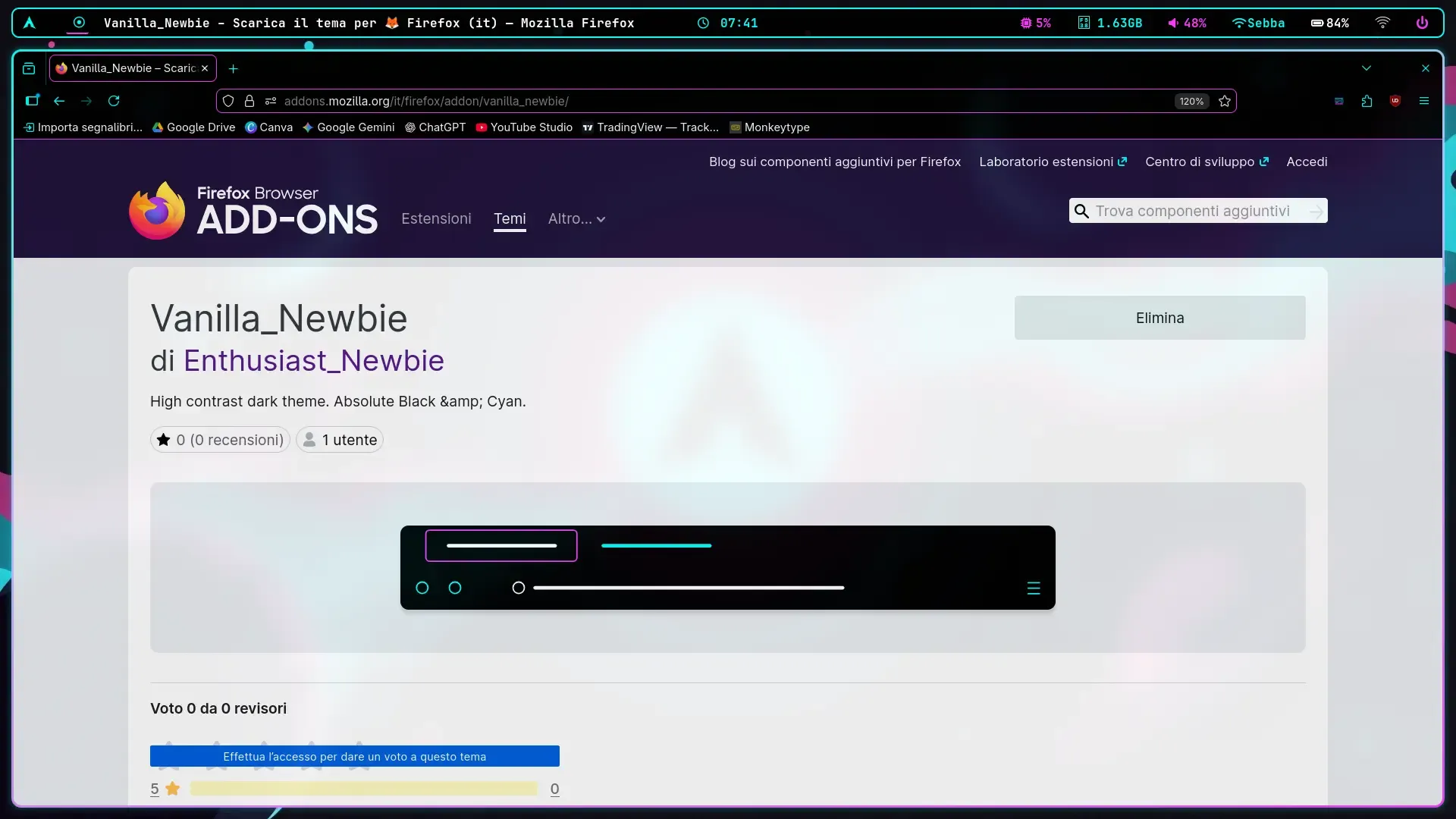Open the Enthusiast_Newbie profile link
Image resolution: width=1456 pixels, height=819 pixels.
pos(313,361)
